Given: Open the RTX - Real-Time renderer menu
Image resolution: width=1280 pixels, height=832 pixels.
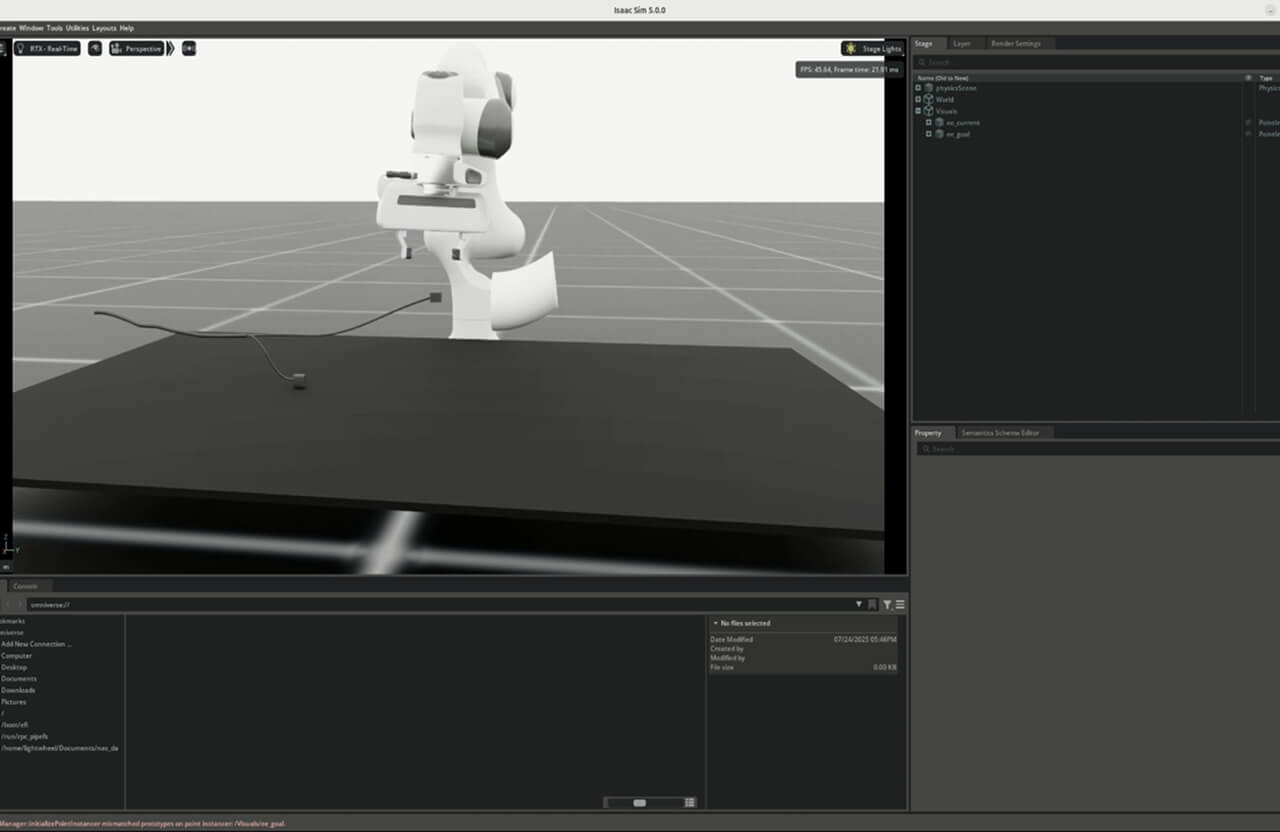Looking at the screenshot, I should (47, 48).
